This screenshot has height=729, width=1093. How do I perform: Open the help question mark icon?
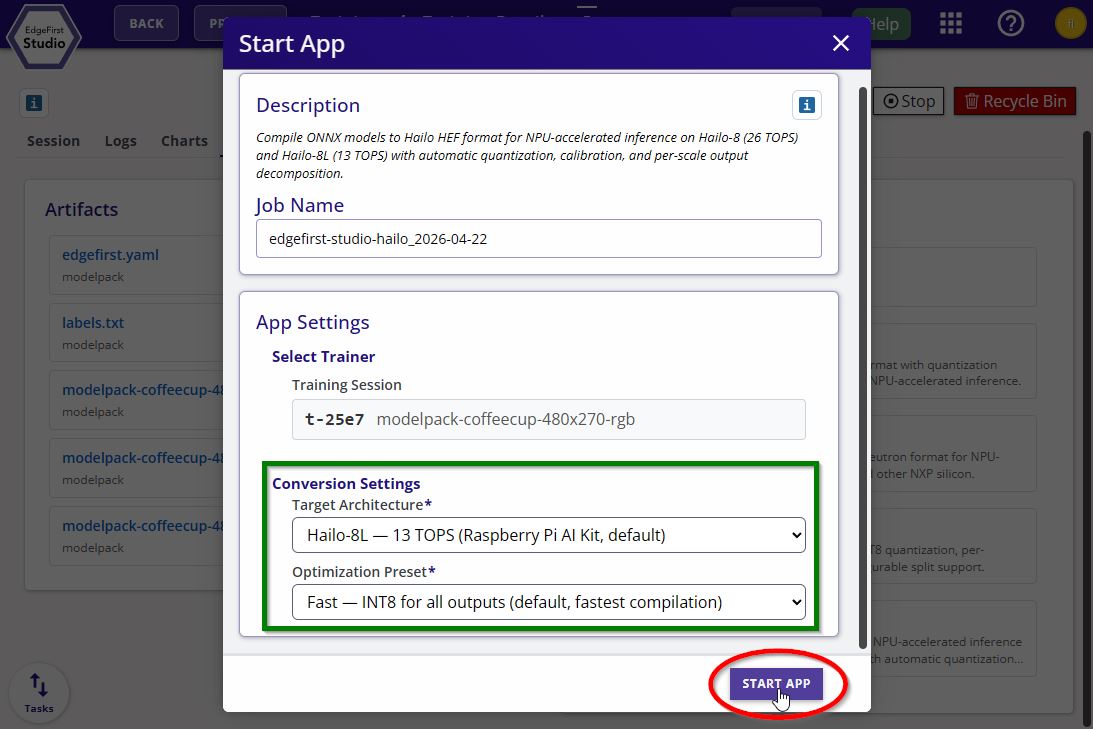(1010, 24)
